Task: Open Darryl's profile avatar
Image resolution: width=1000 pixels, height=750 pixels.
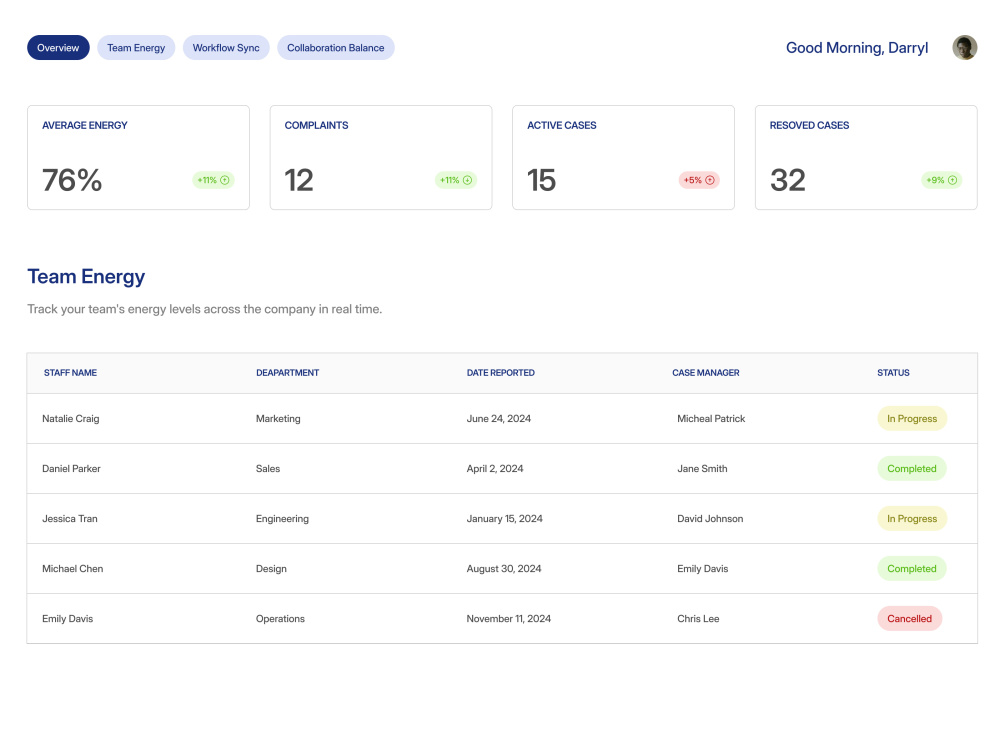Action: click(x=964, y=48)
